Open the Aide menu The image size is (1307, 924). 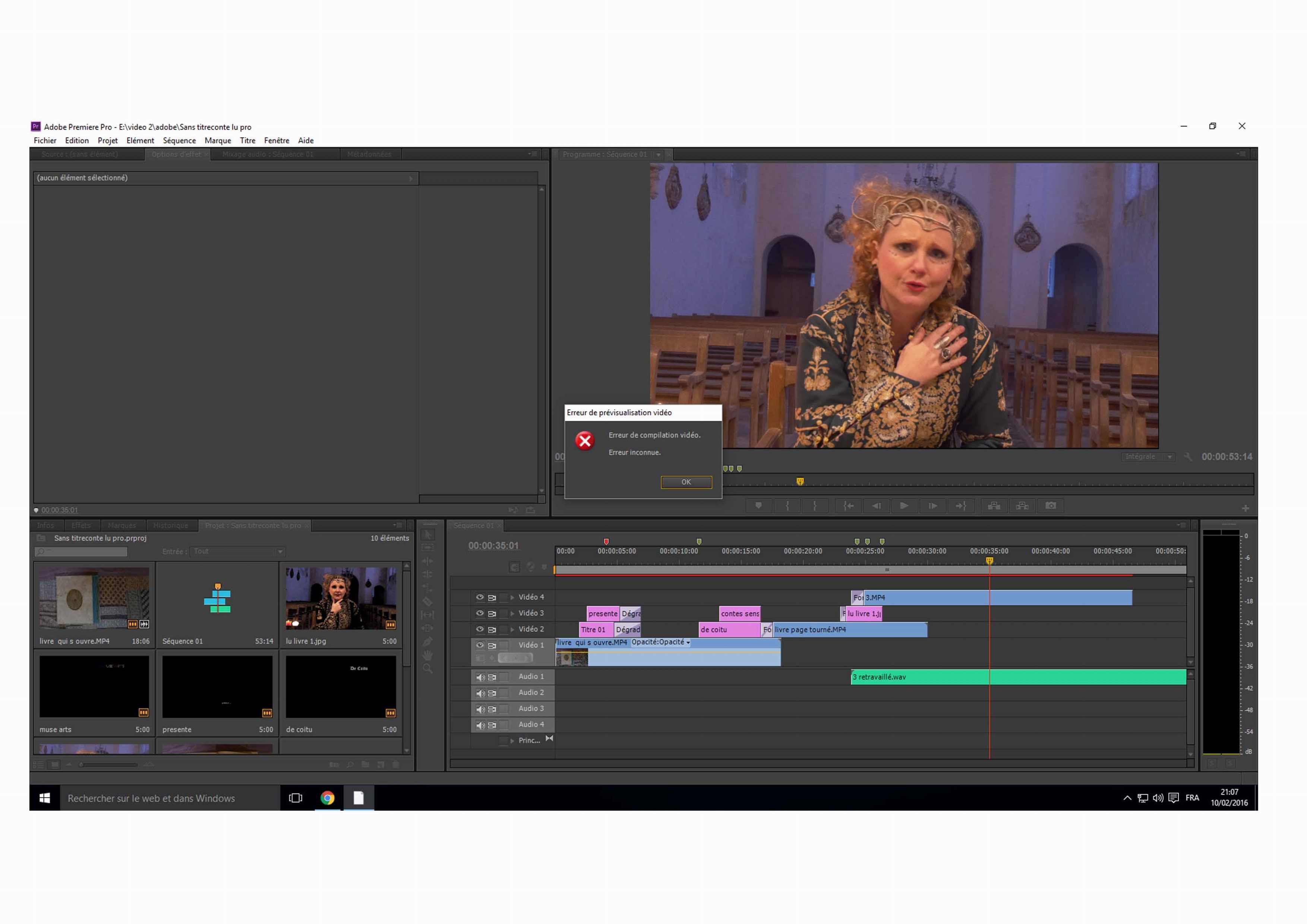click(x=306, y=141)
